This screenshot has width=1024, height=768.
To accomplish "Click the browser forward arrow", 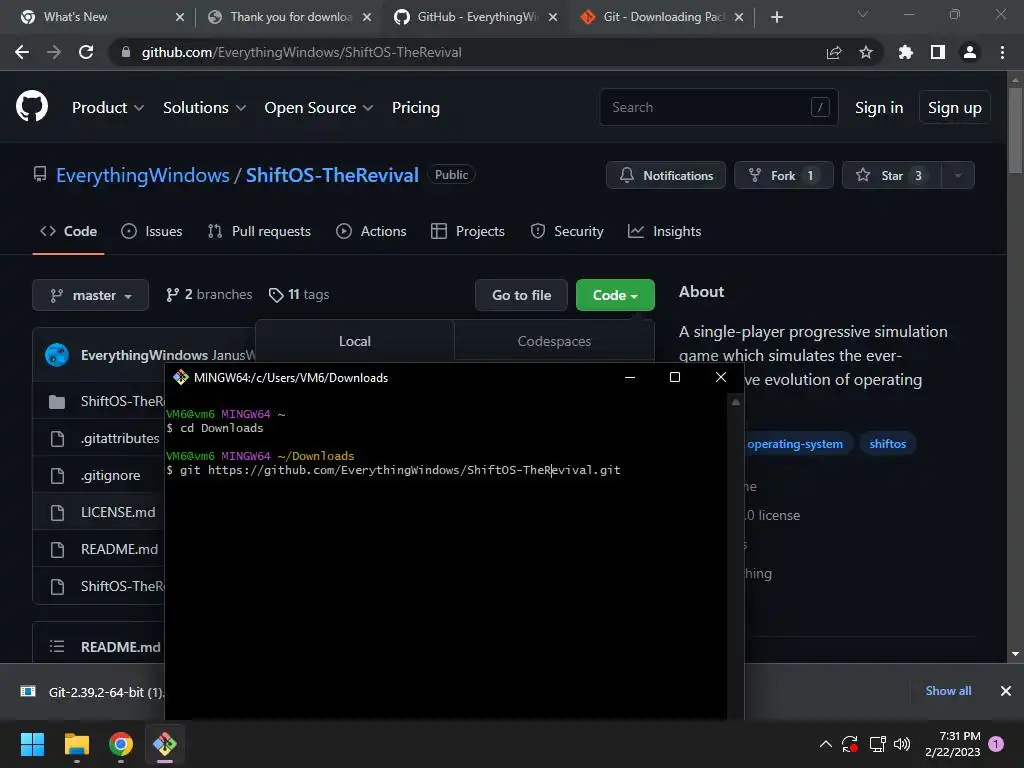I will (54, 52).
